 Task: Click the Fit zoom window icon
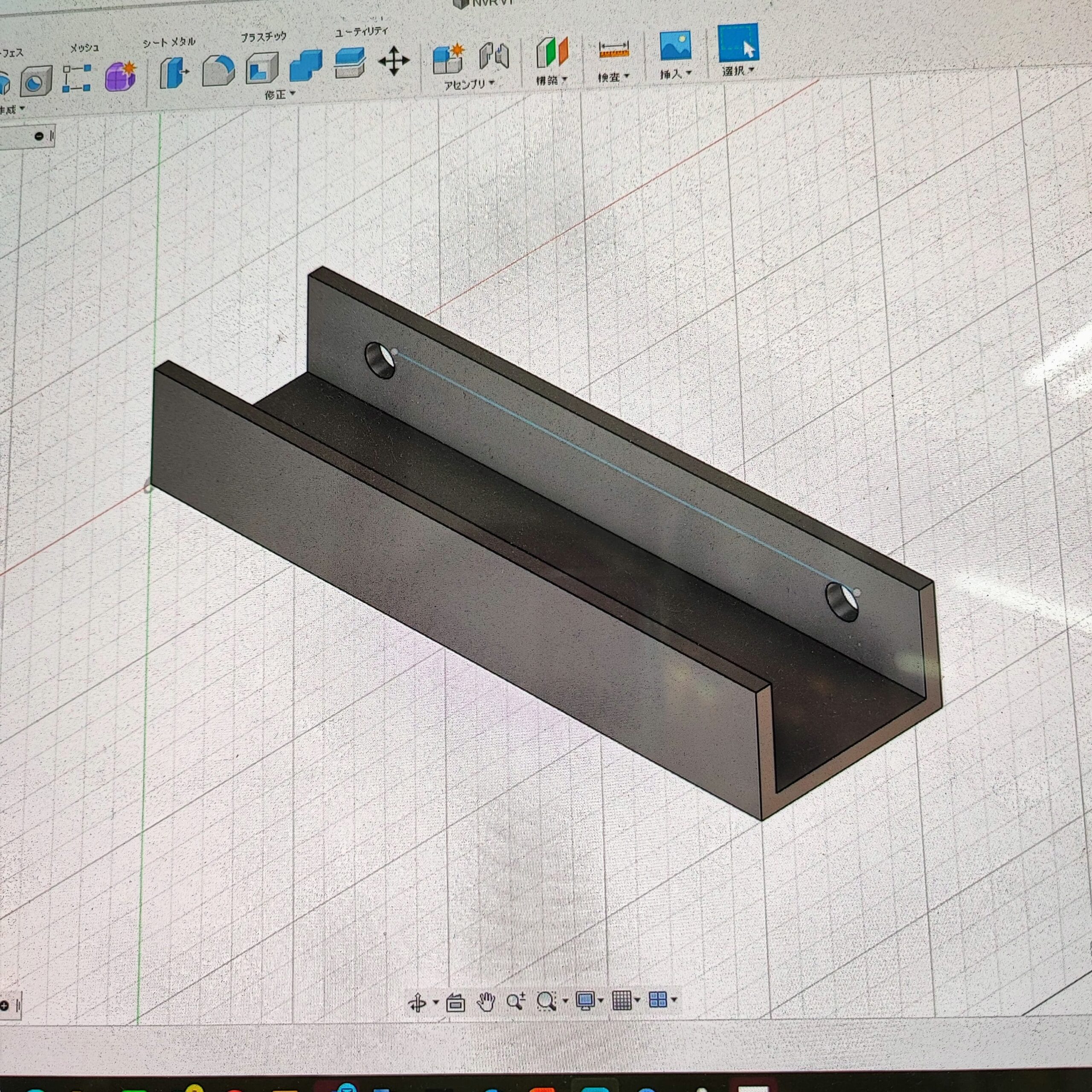tap(546, 1001)
